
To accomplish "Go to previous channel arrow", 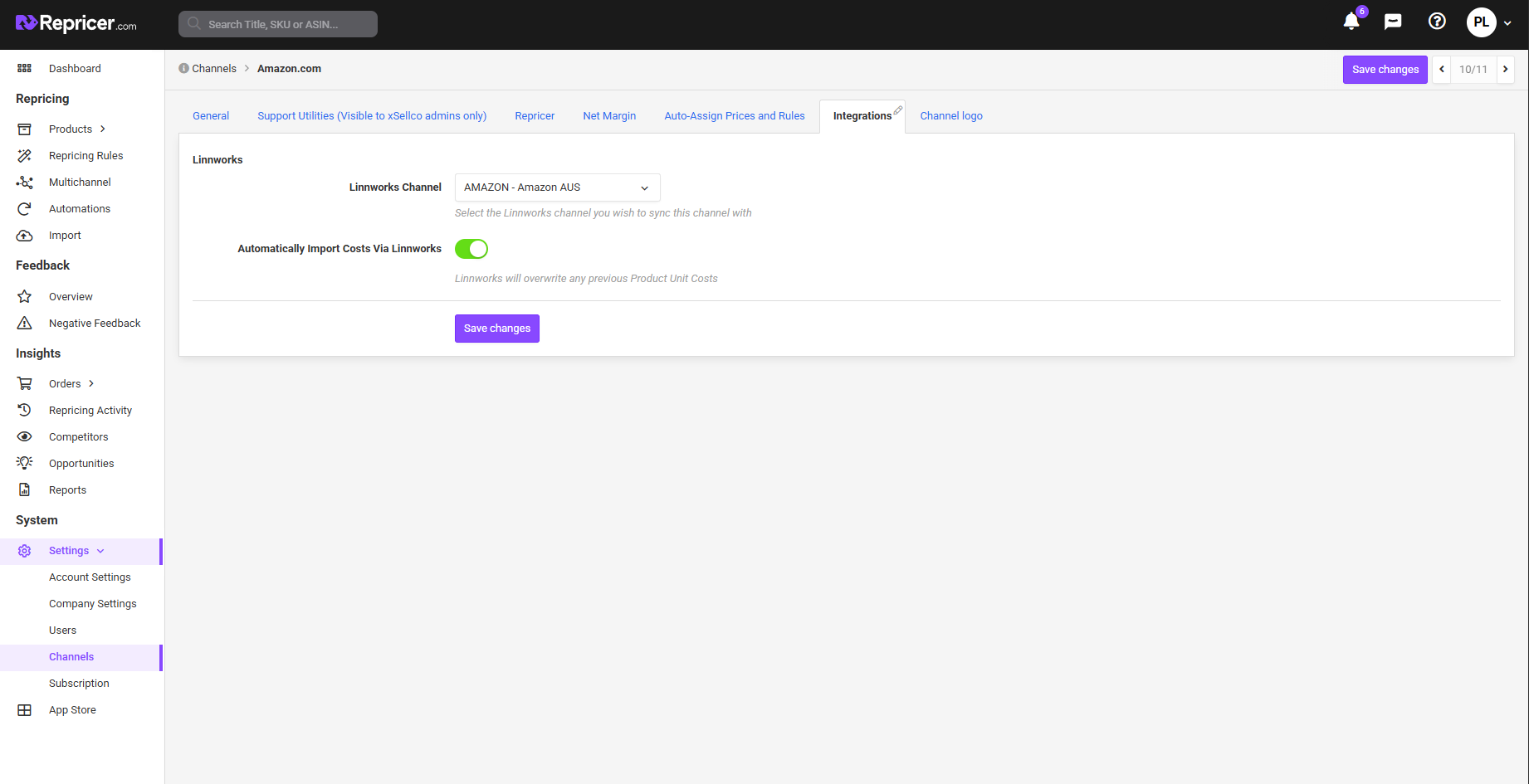I will tap(1442, 70).
